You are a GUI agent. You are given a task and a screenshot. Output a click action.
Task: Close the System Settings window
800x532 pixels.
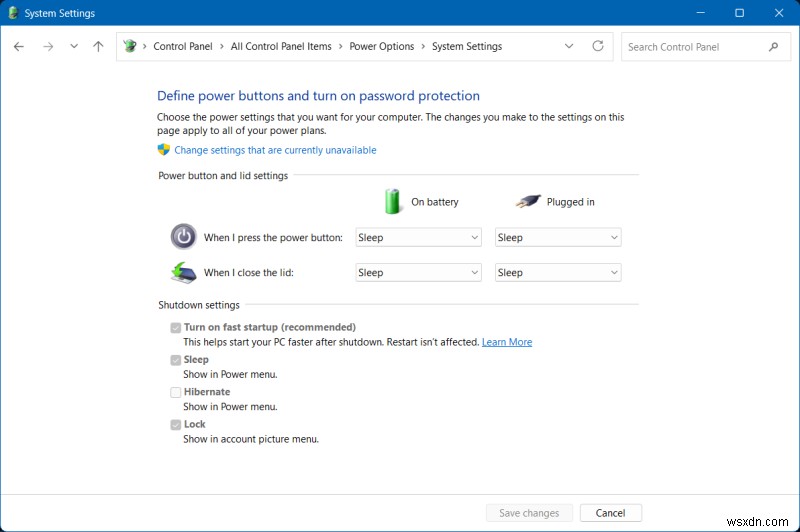[x=779, y=13]
